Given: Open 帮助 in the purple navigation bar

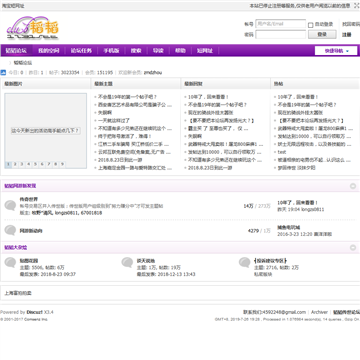Looking at the screenshot, I should click(180, 51).
